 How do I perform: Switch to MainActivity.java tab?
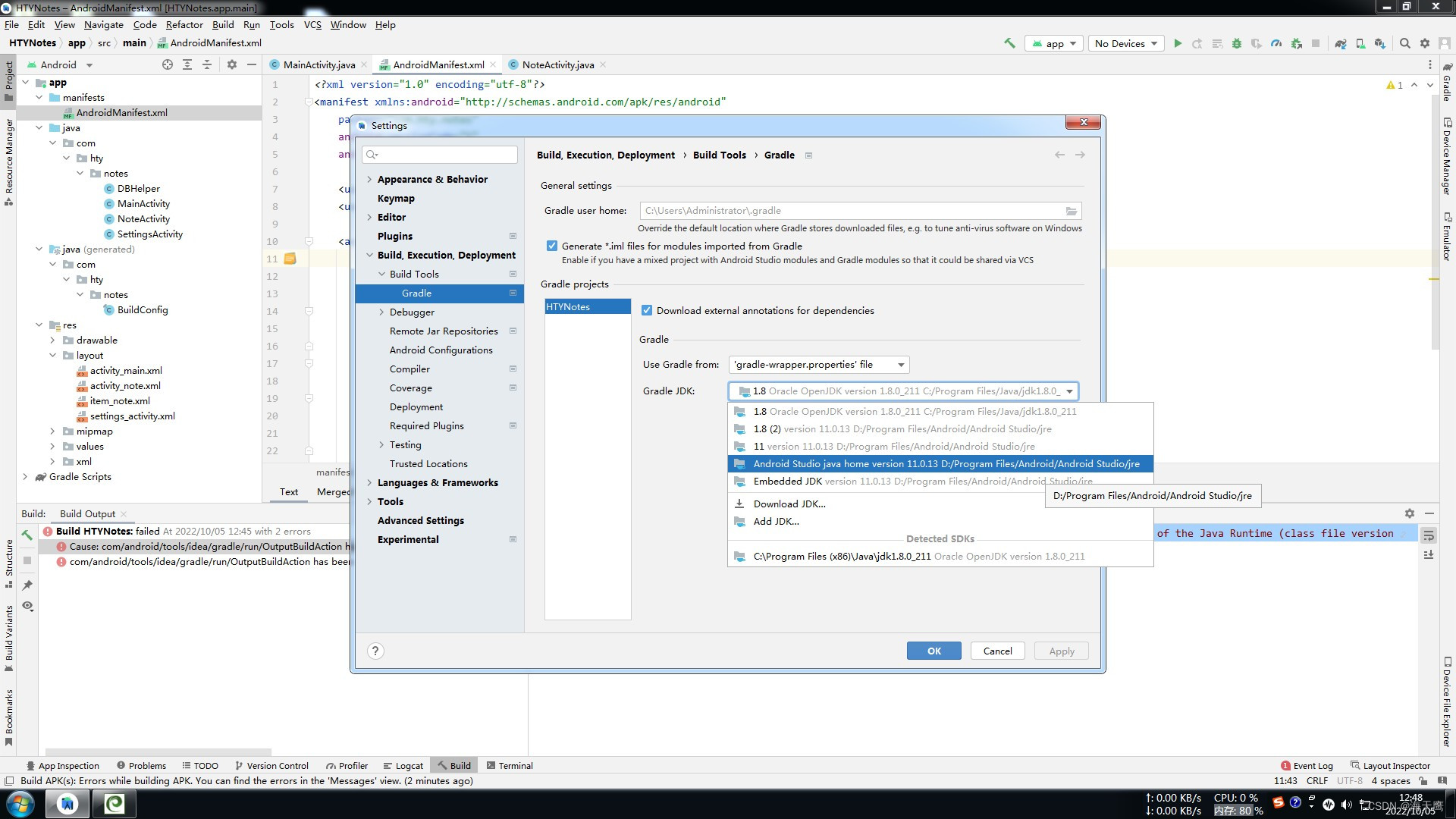click(318, 64)
